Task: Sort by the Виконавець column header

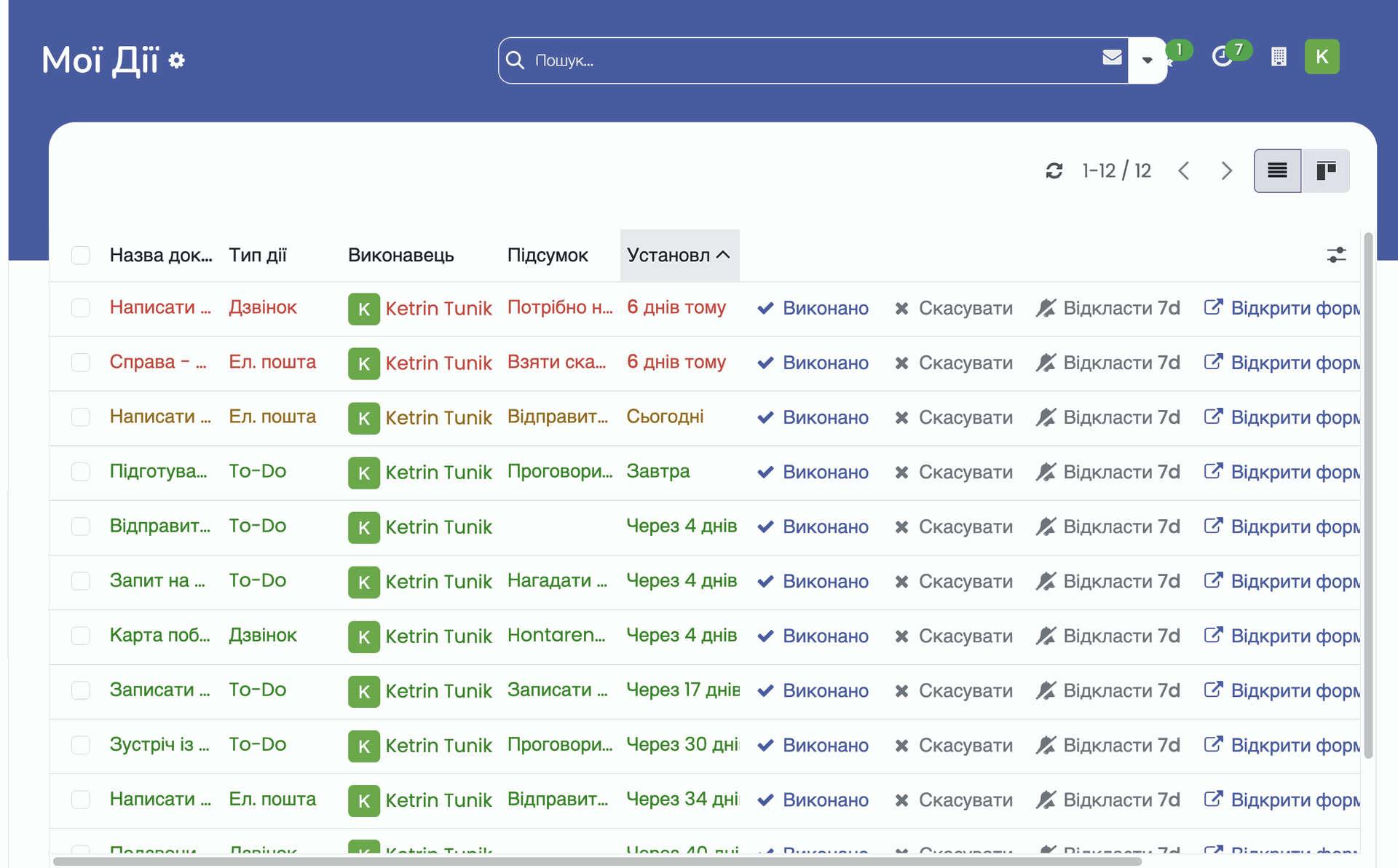Action: (x=400, y=255)
